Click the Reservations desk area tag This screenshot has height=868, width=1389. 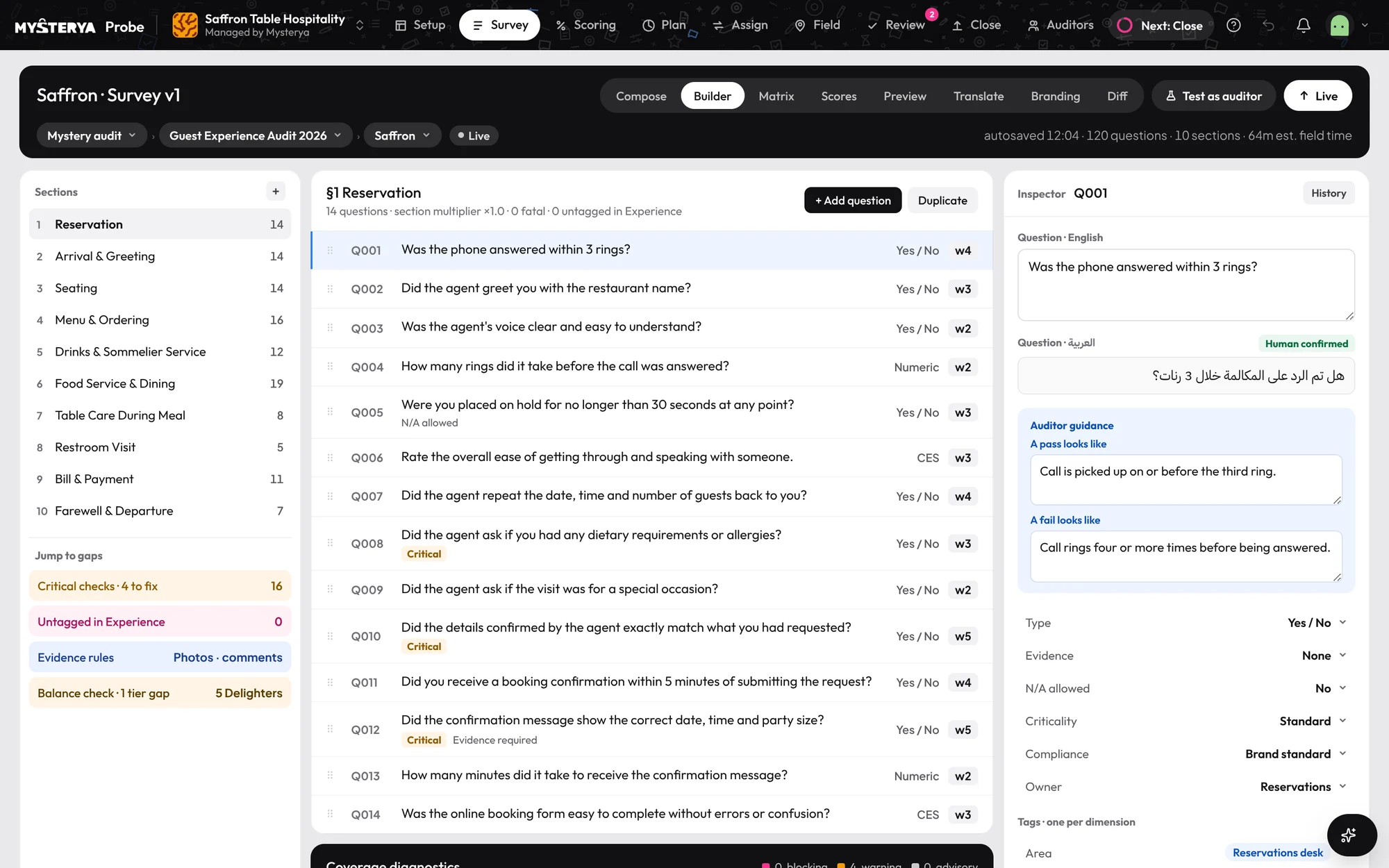pyautogui.click(x=1278, y=853)
